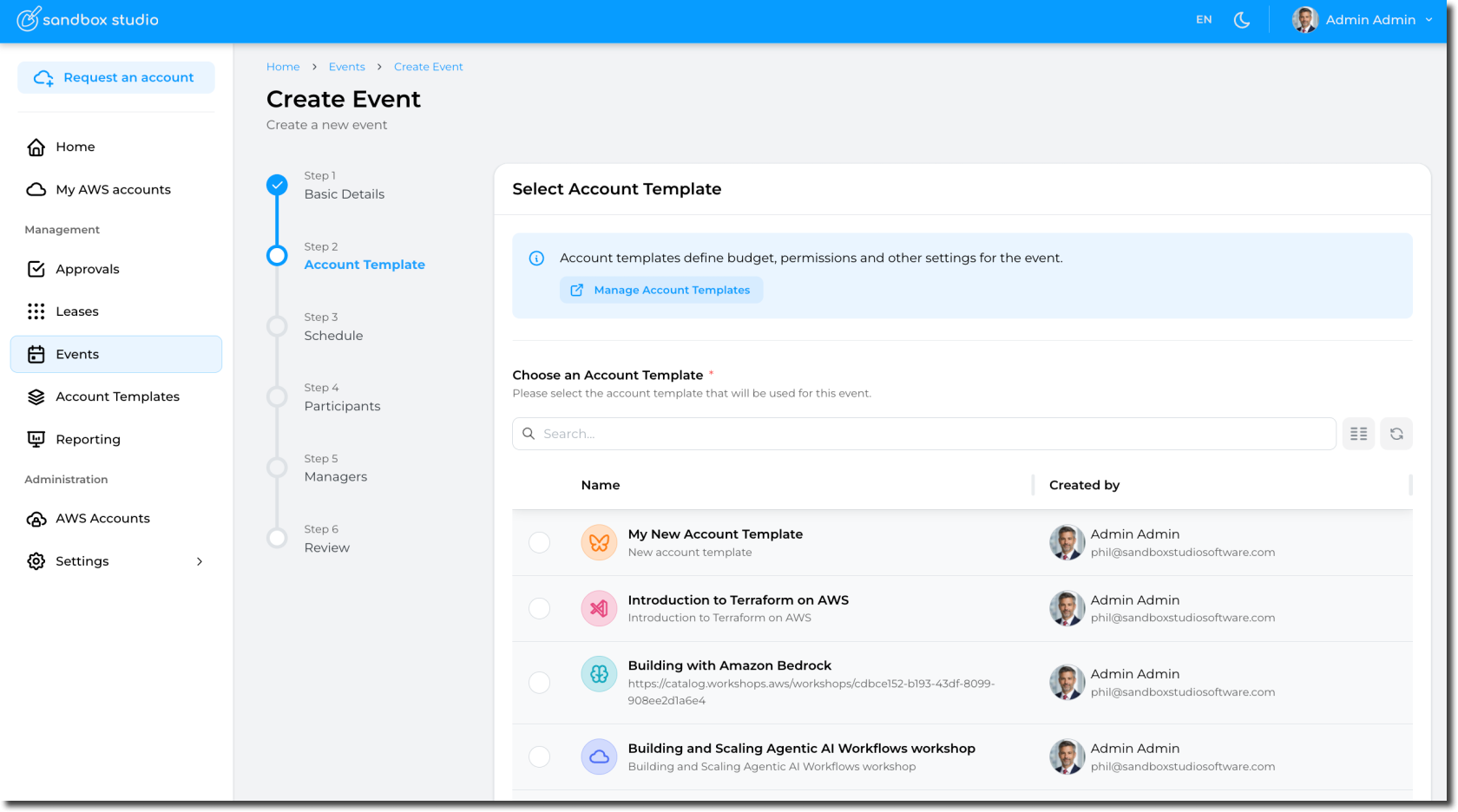Open the EN language selector
Image resolution: width=1458 pixels, height=812 pixels.
[1204, 20]
